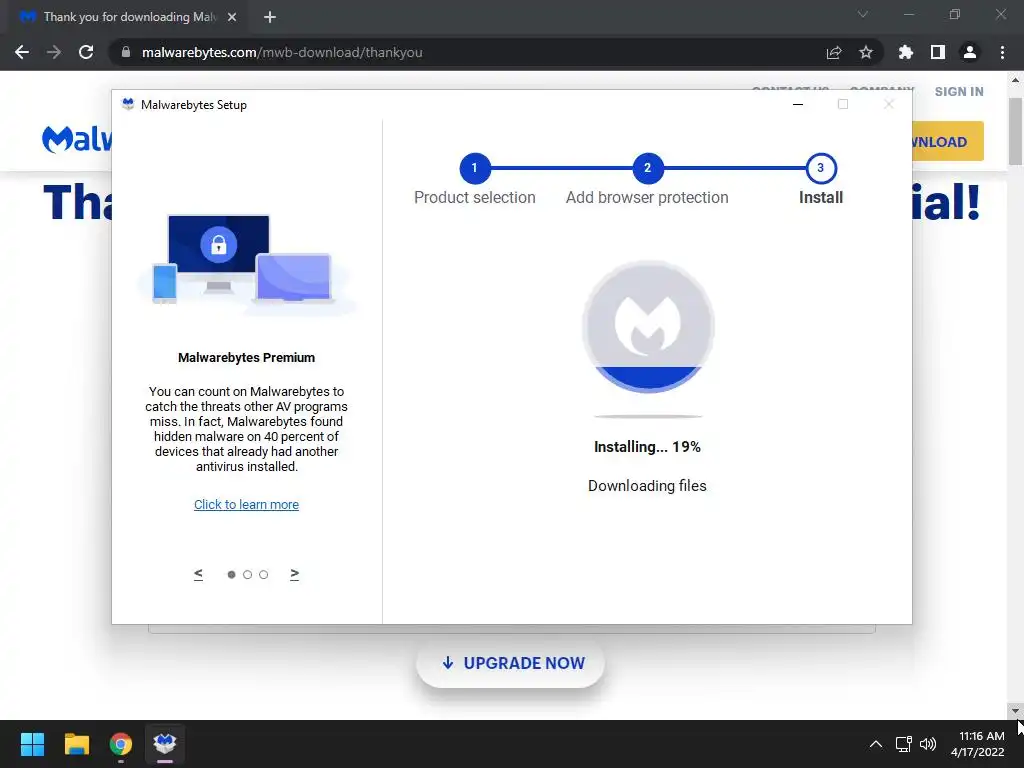Image resolution: width=1024 pixels, height=768 pixels.
Task: Minimize the Malwarebytes Setup window
Action: [x=798, y=104]
